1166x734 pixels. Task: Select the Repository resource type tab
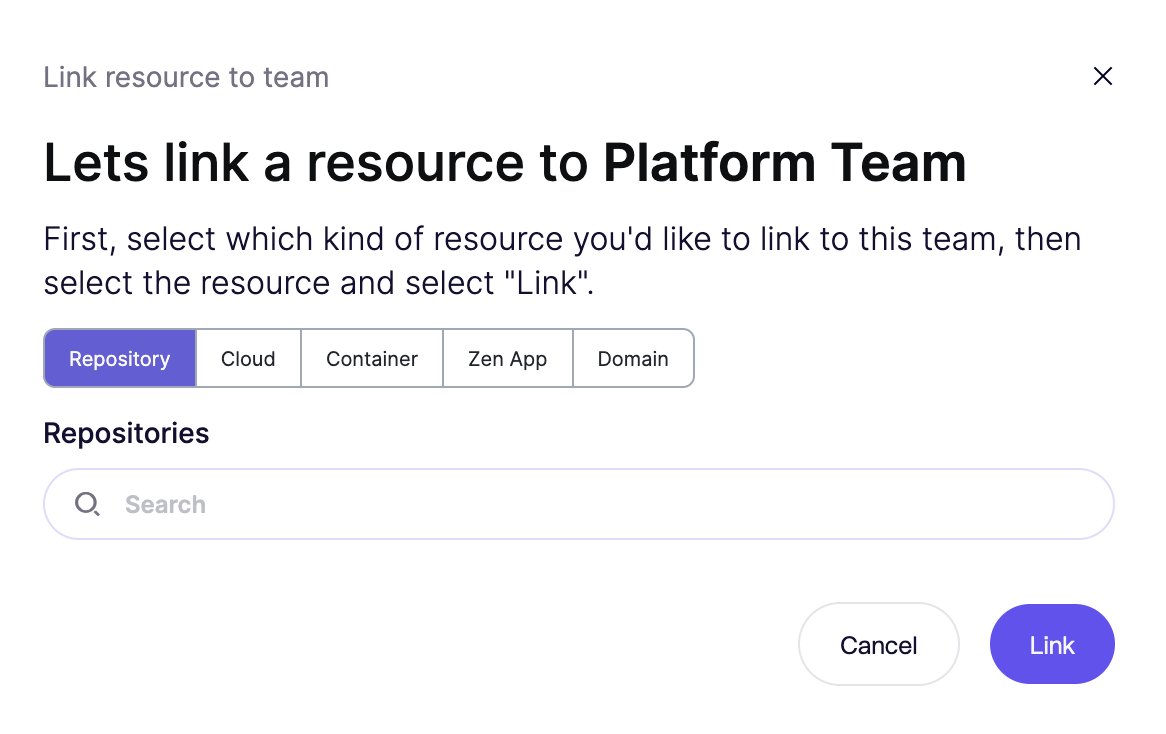click(x=120, y=358)
